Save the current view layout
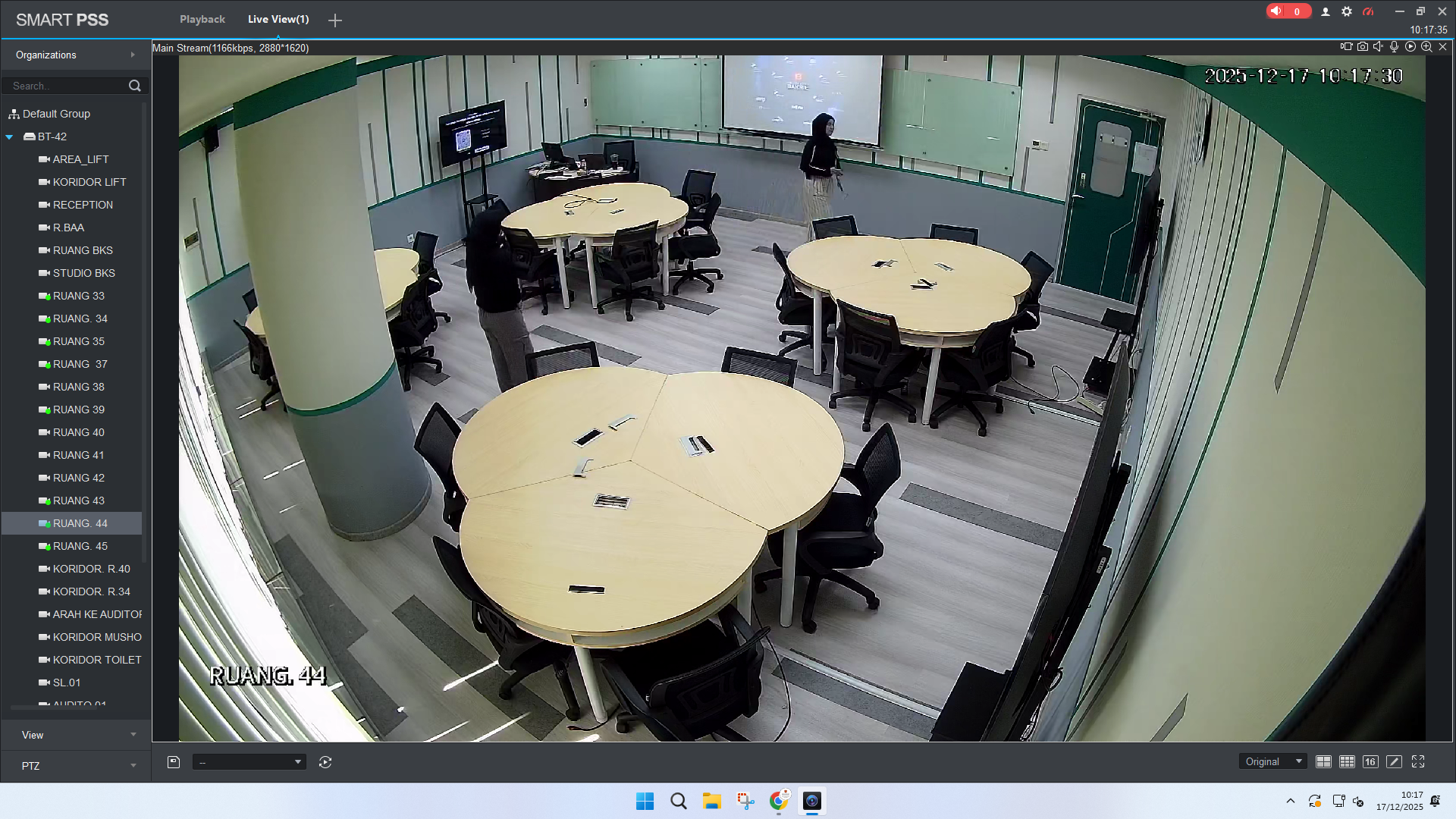1456x819 pixels. 174,762
